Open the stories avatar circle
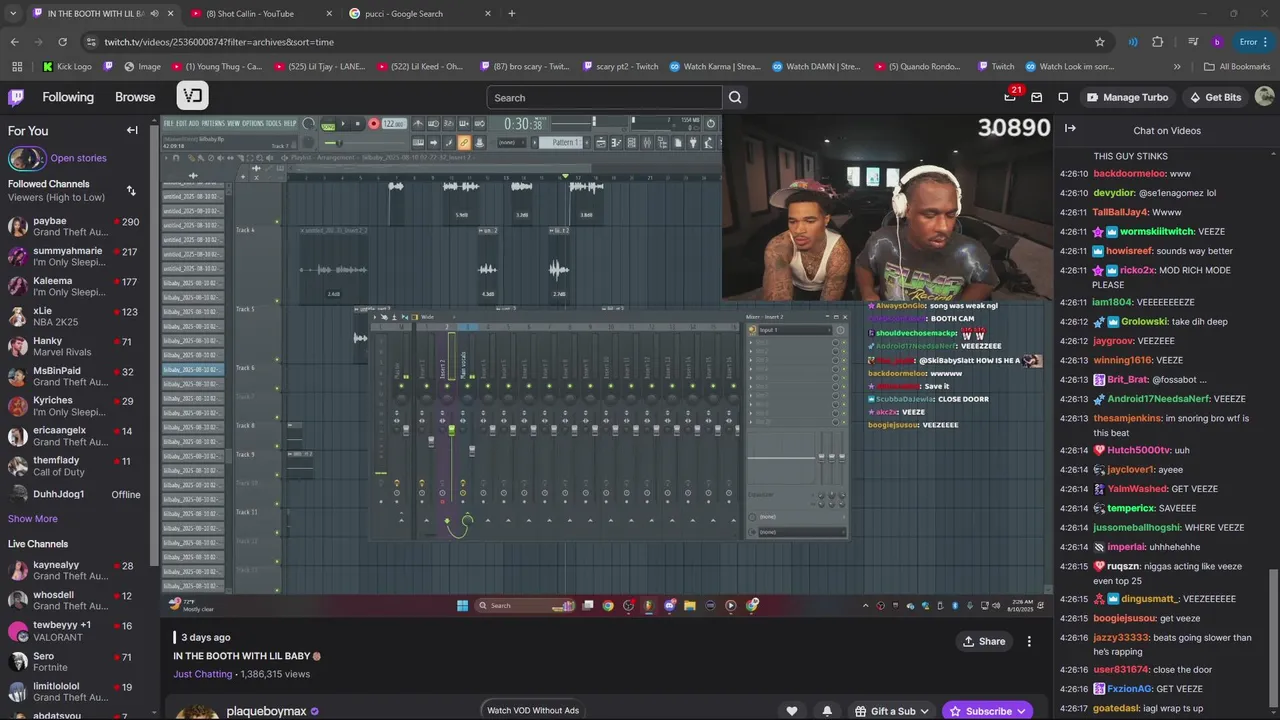1280x720 pixels. tap(27, 158)
